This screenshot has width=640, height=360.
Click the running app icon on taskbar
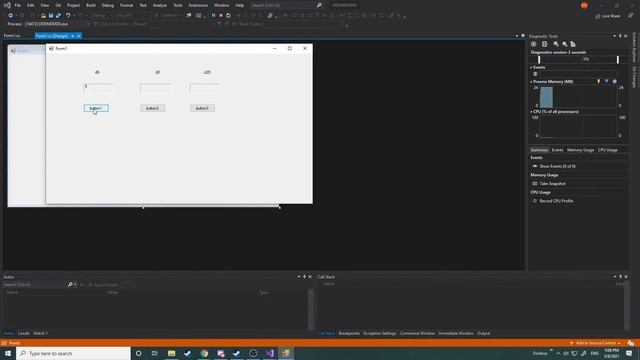point(286,353)
